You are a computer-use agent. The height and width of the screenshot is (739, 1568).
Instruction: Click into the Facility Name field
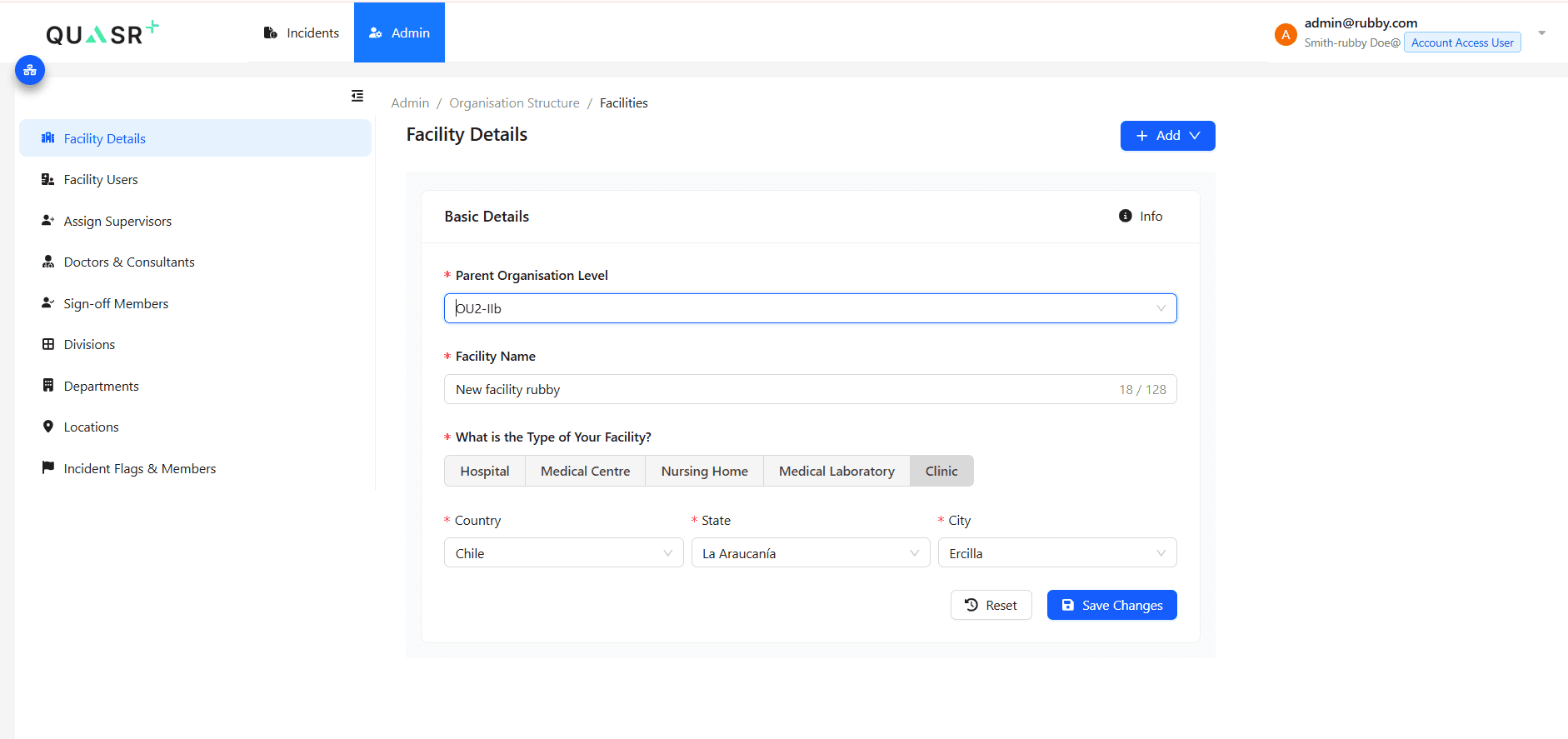click(810, 389)
